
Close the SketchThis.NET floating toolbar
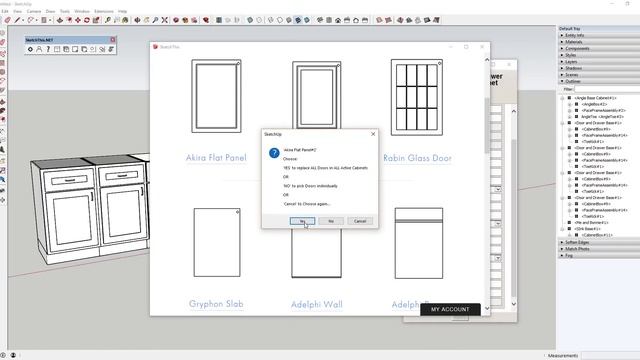113,40
